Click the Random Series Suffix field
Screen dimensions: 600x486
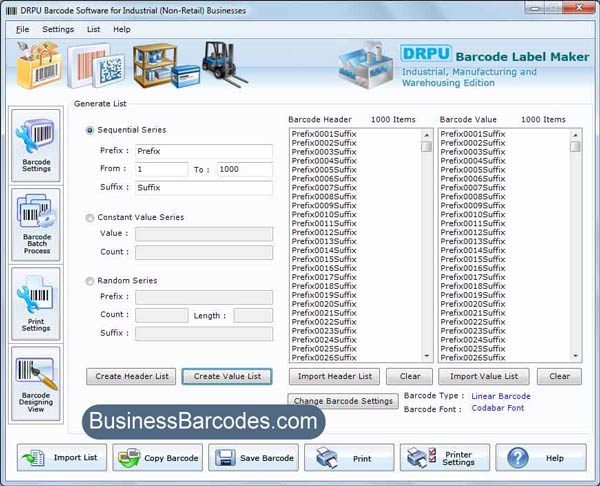tap(204, 333)
